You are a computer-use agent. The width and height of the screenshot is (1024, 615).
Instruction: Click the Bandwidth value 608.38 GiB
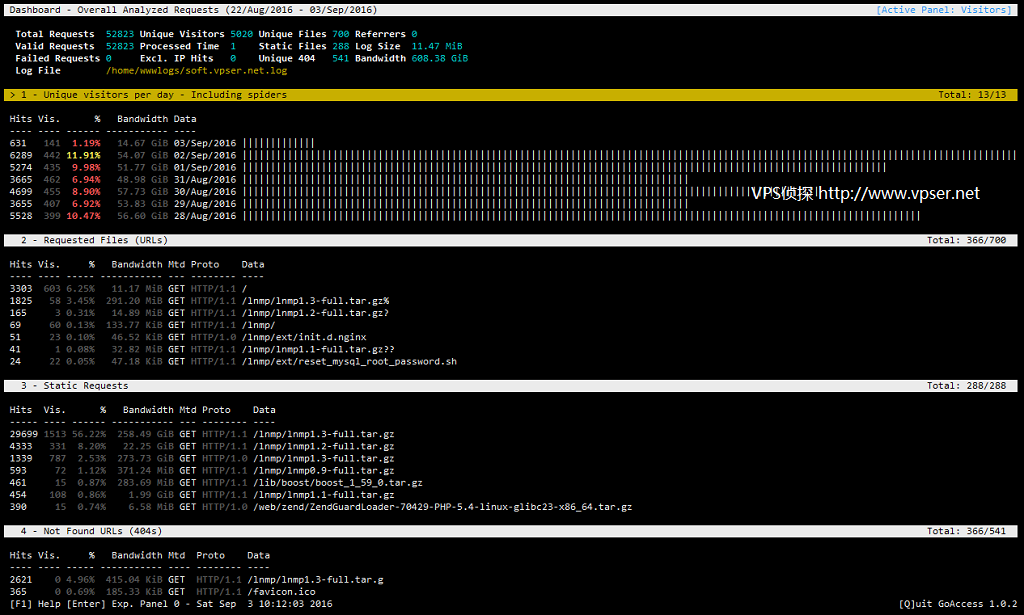[x=440, y=58]
